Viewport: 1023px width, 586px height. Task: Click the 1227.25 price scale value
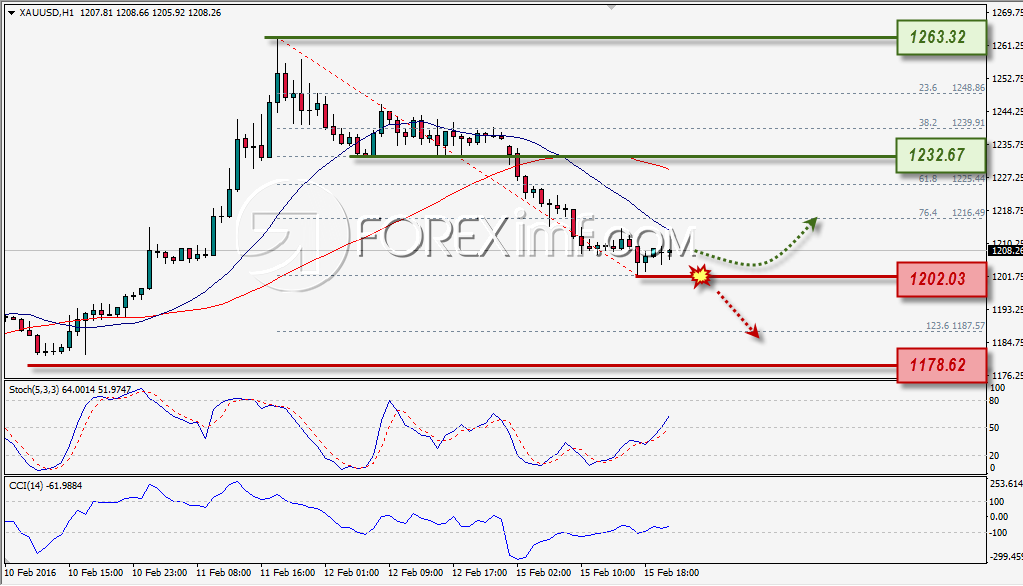point(1007,177)
